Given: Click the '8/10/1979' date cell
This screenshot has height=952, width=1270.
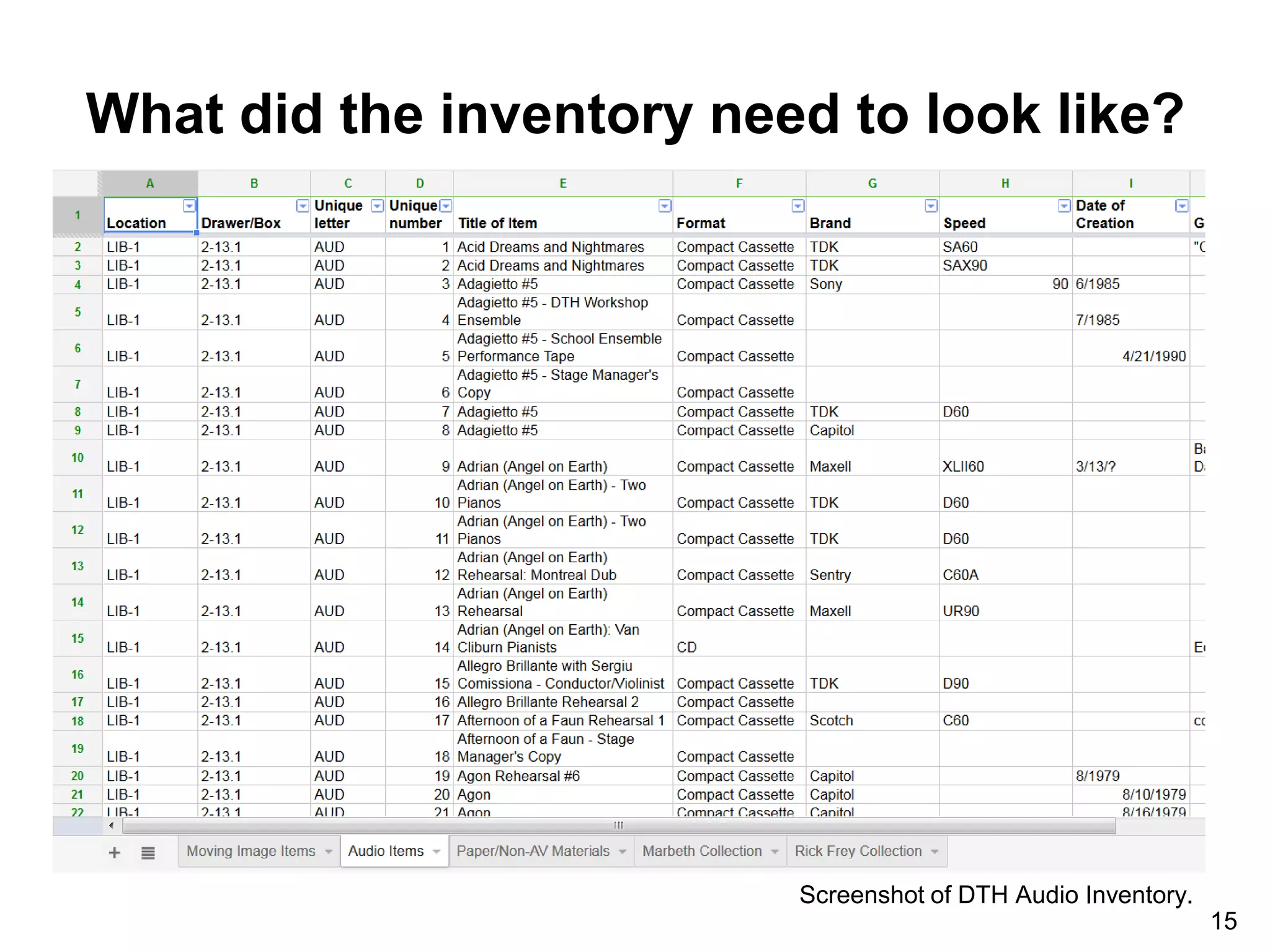Looking at the screenshot, I should coord(1131,795).
